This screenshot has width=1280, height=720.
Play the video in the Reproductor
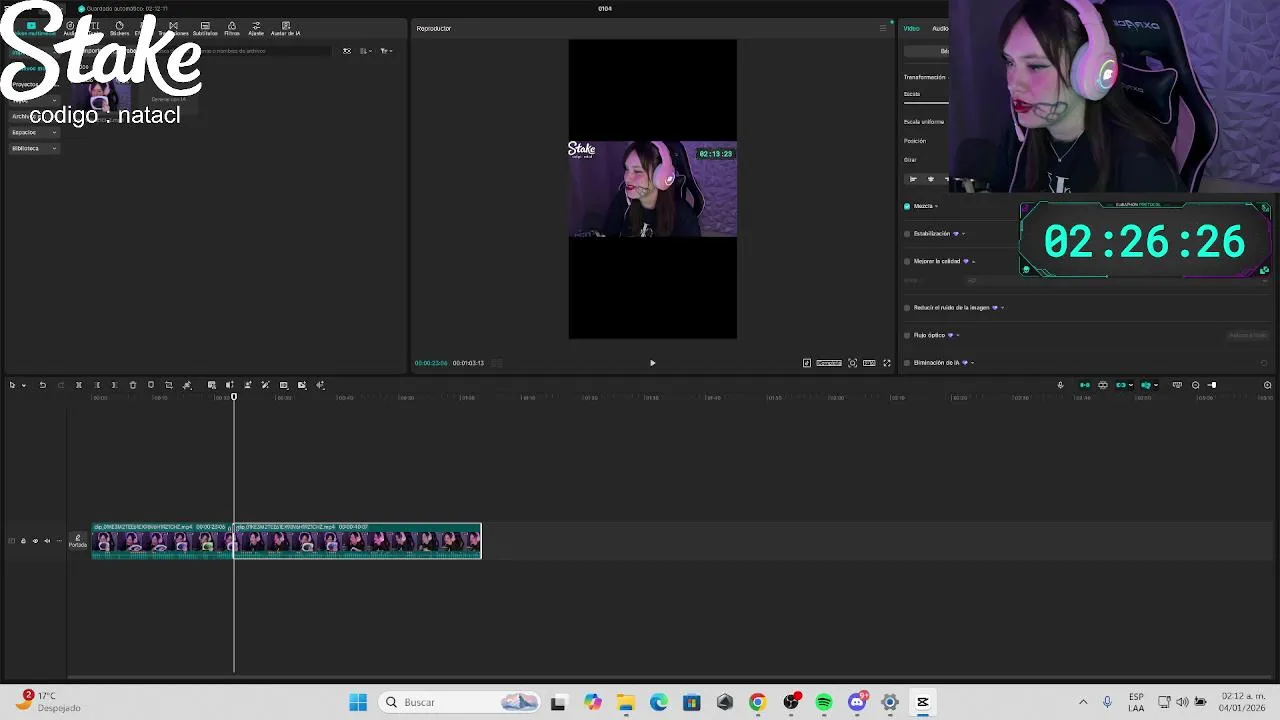tap(653, 363)
